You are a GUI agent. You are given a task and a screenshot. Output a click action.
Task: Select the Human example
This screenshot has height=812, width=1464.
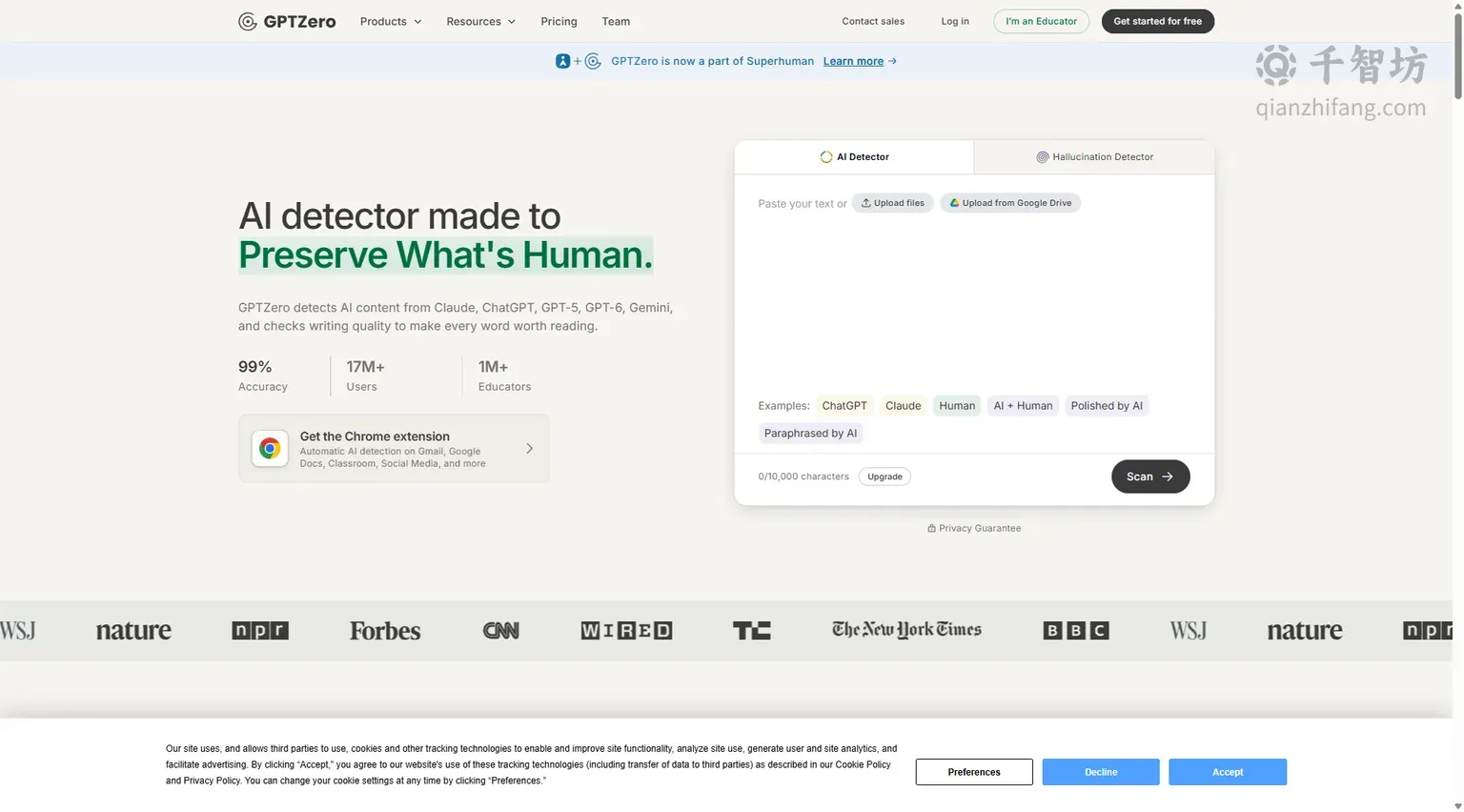(957, 406)
